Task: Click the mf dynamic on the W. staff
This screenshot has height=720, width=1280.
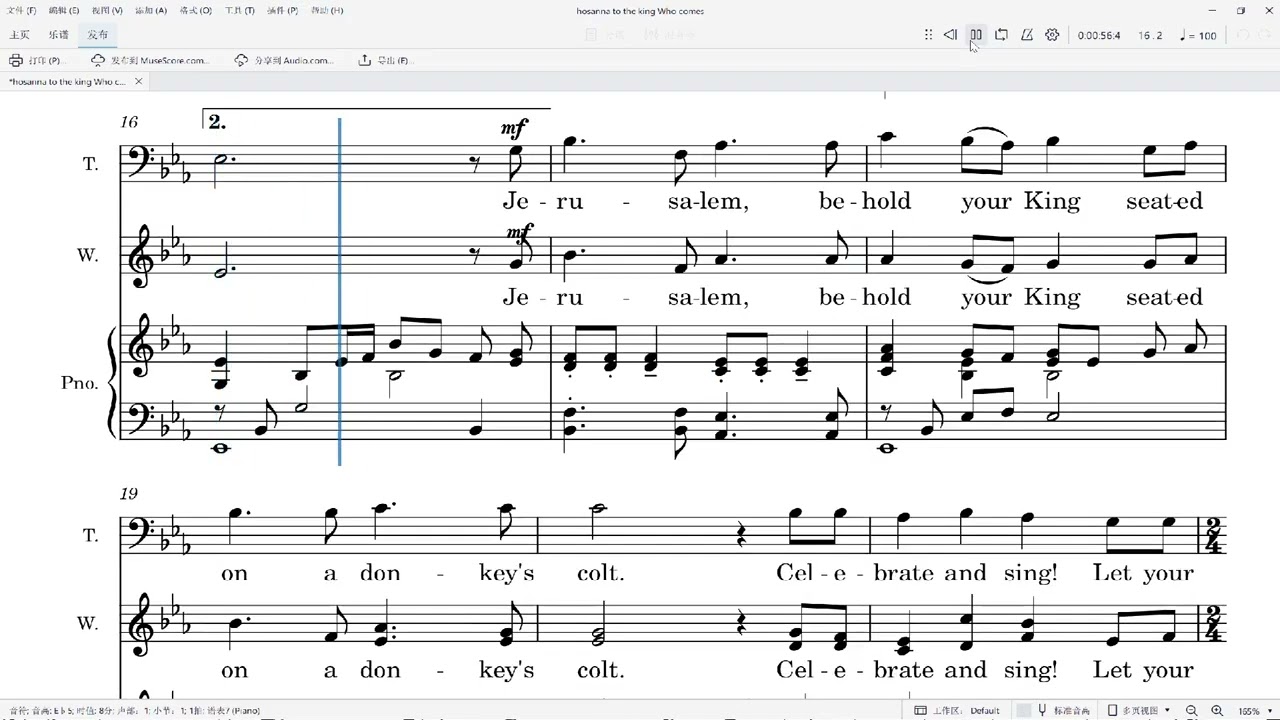Action: click(x=518, y=232)
